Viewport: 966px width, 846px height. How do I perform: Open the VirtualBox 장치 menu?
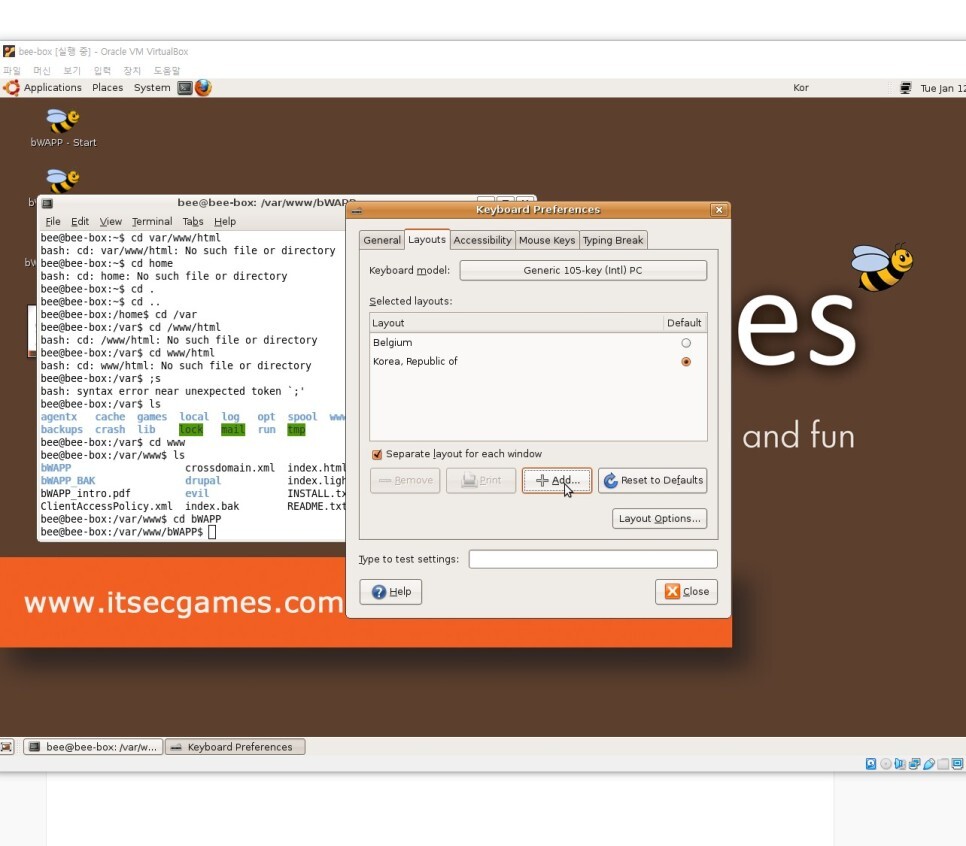pos(132,71)
